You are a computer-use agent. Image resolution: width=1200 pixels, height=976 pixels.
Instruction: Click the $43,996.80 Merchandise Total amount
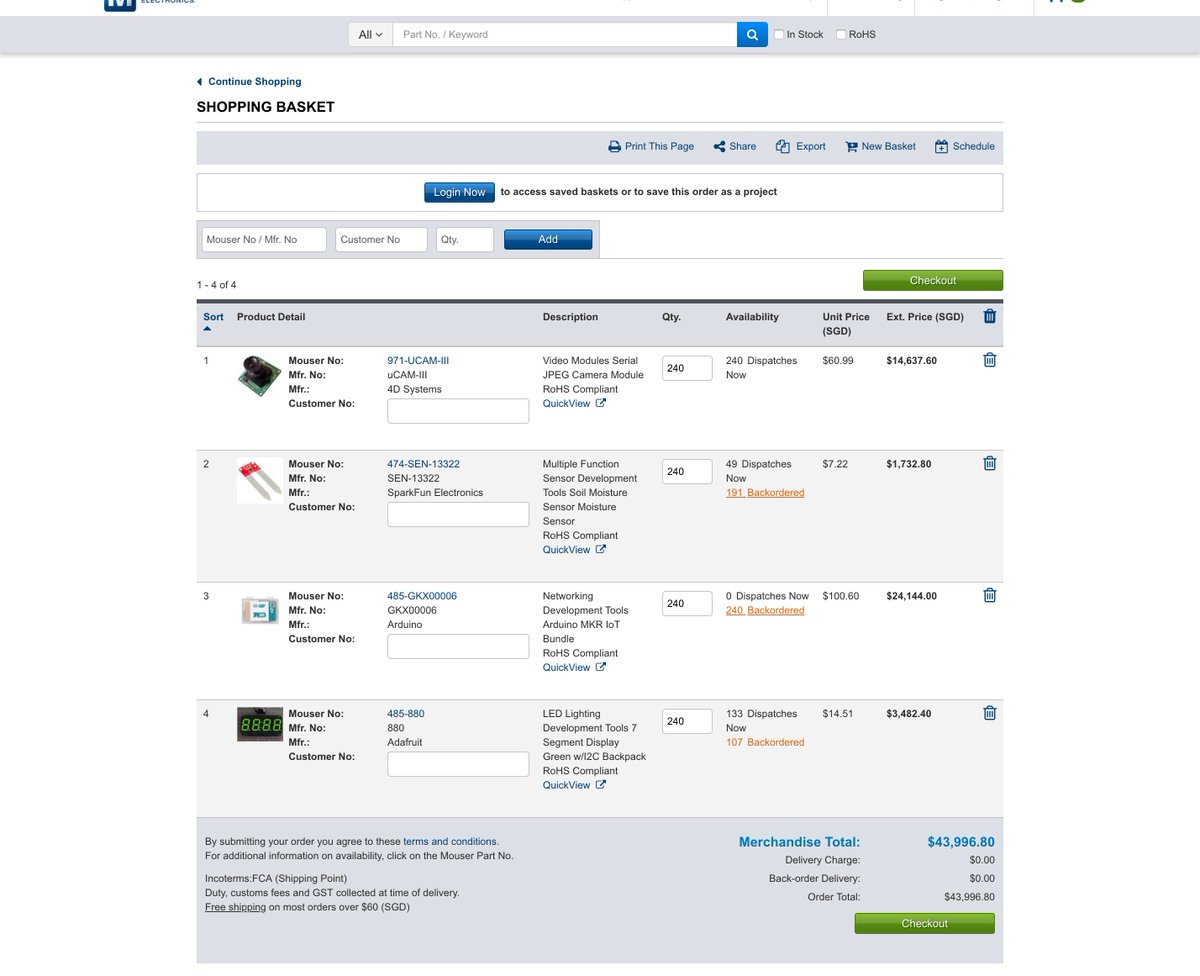pyautogui.click(x=961, y=843)
